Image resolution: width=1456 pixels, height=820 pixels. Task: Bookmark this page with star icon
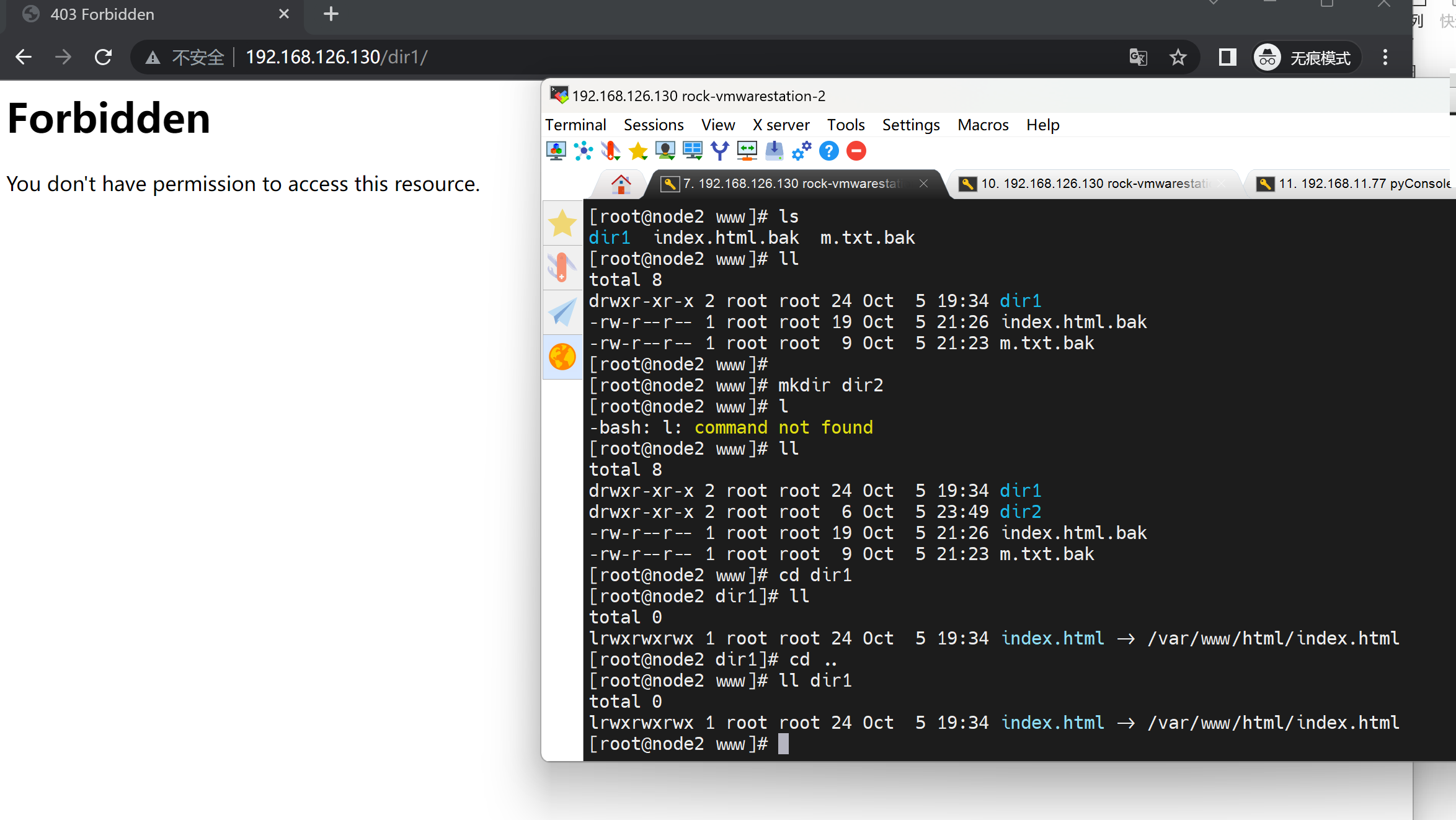tap(1178, 57)
